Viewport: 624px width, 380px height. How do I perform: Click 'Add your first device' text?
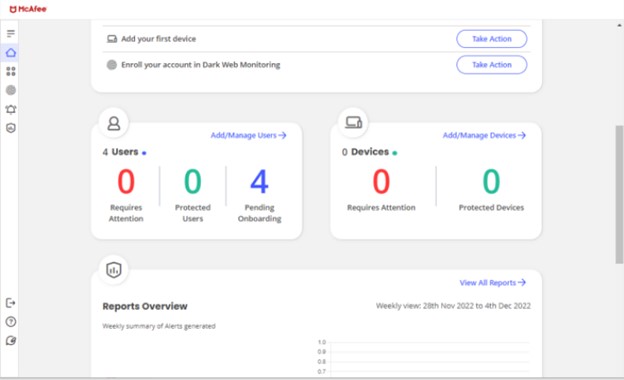click(158, 39)
